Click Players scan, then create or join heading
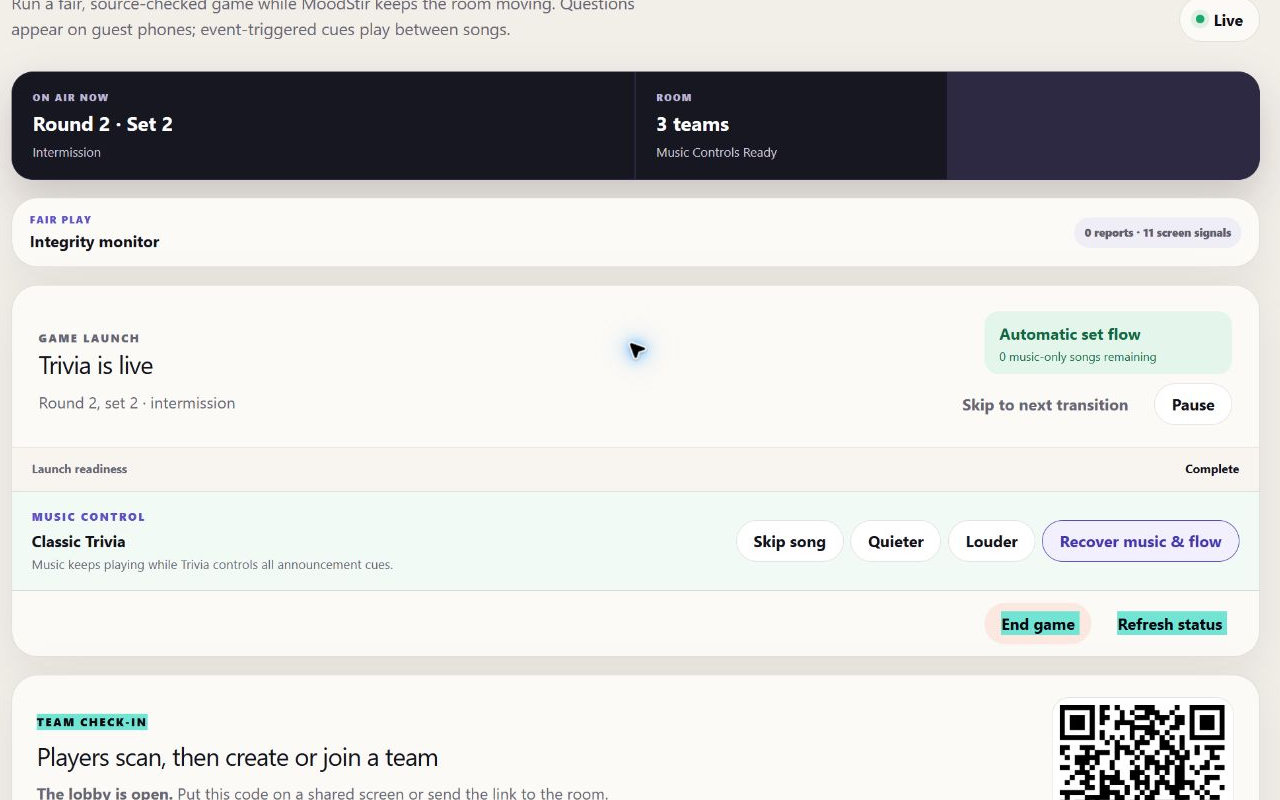 [238, 758]
